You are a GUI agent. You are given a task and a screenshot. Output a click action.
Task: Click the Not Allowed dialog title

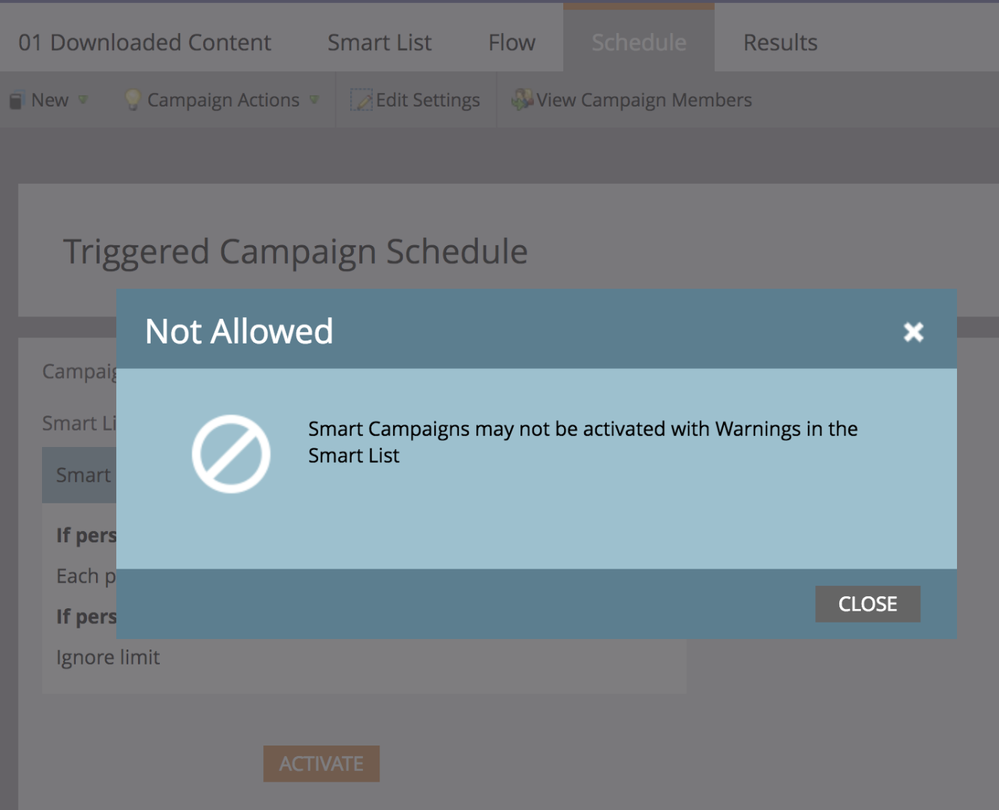pyautogui.click(x=239, y=331)
